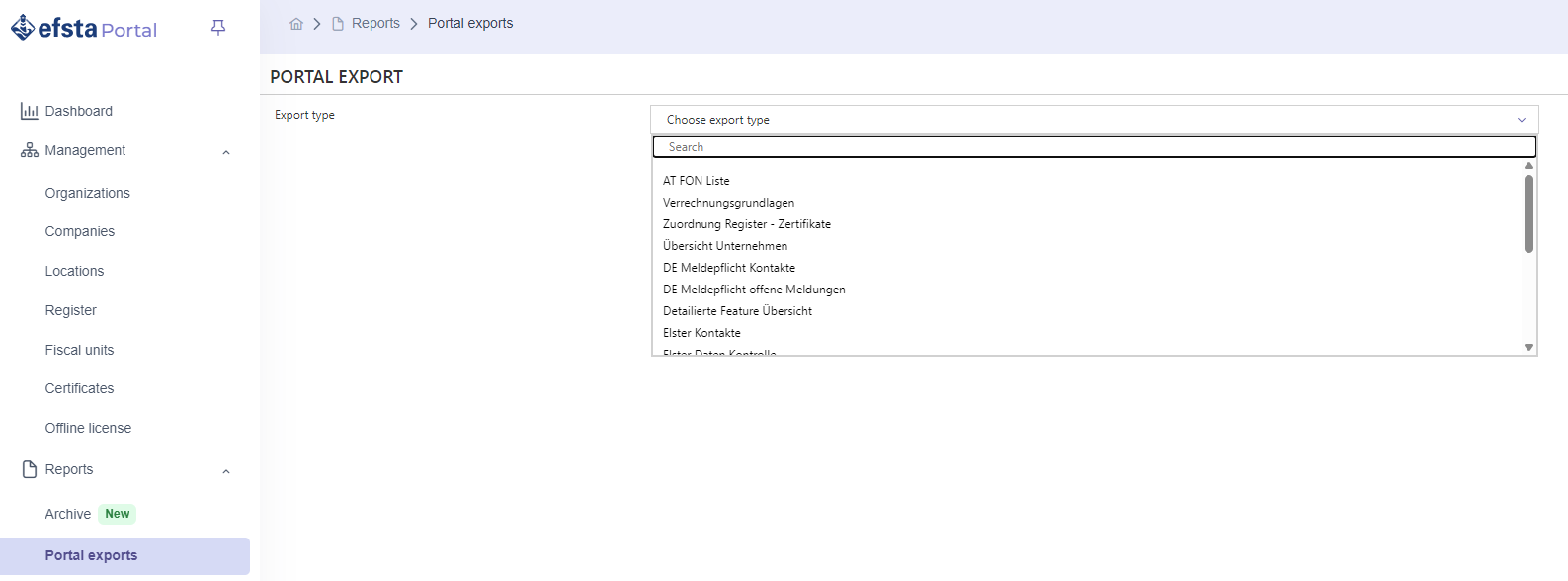Focus the export type Search field
This screenshot has width=1568, height=581.
coord(1095,147)
